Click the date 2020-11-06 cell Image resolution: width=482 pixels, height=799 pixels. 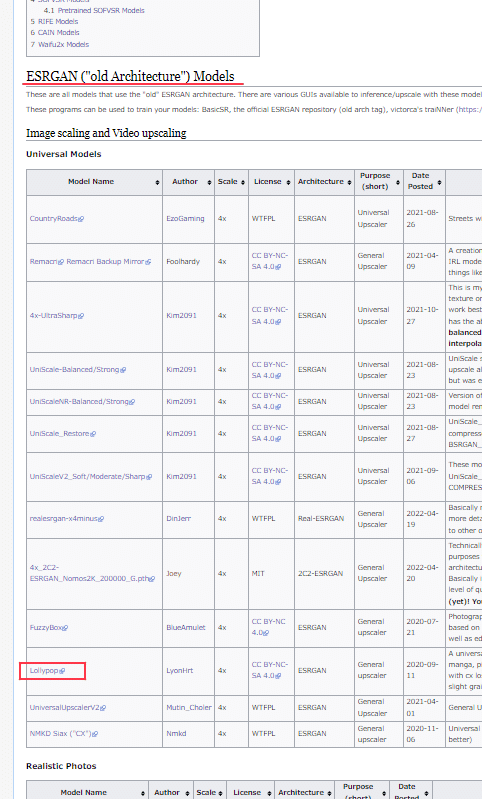click(x=422, y=734)
